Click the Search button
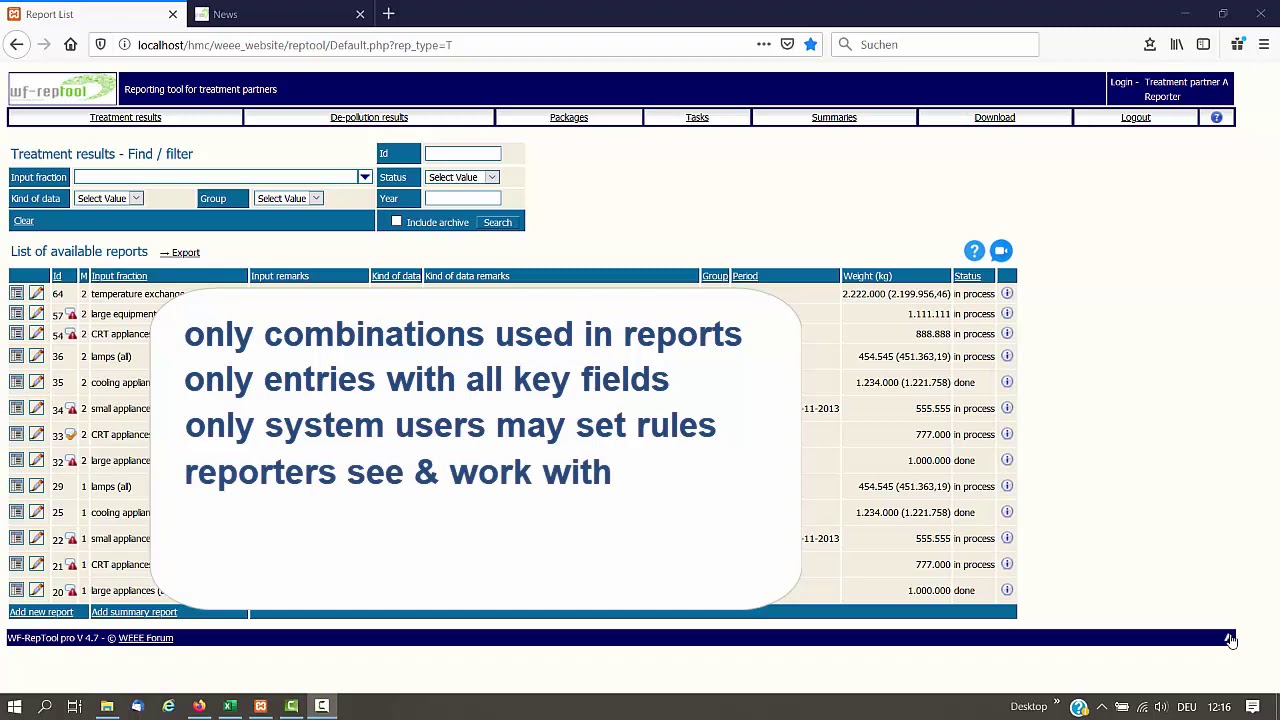The height and width of the screenshot is (720, 1280). (x=497, y=222)
